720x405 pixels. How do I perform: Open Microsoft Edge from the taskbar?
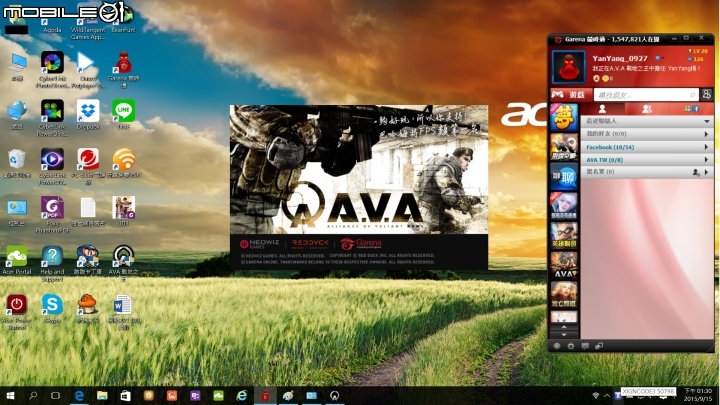pos(79,395)
